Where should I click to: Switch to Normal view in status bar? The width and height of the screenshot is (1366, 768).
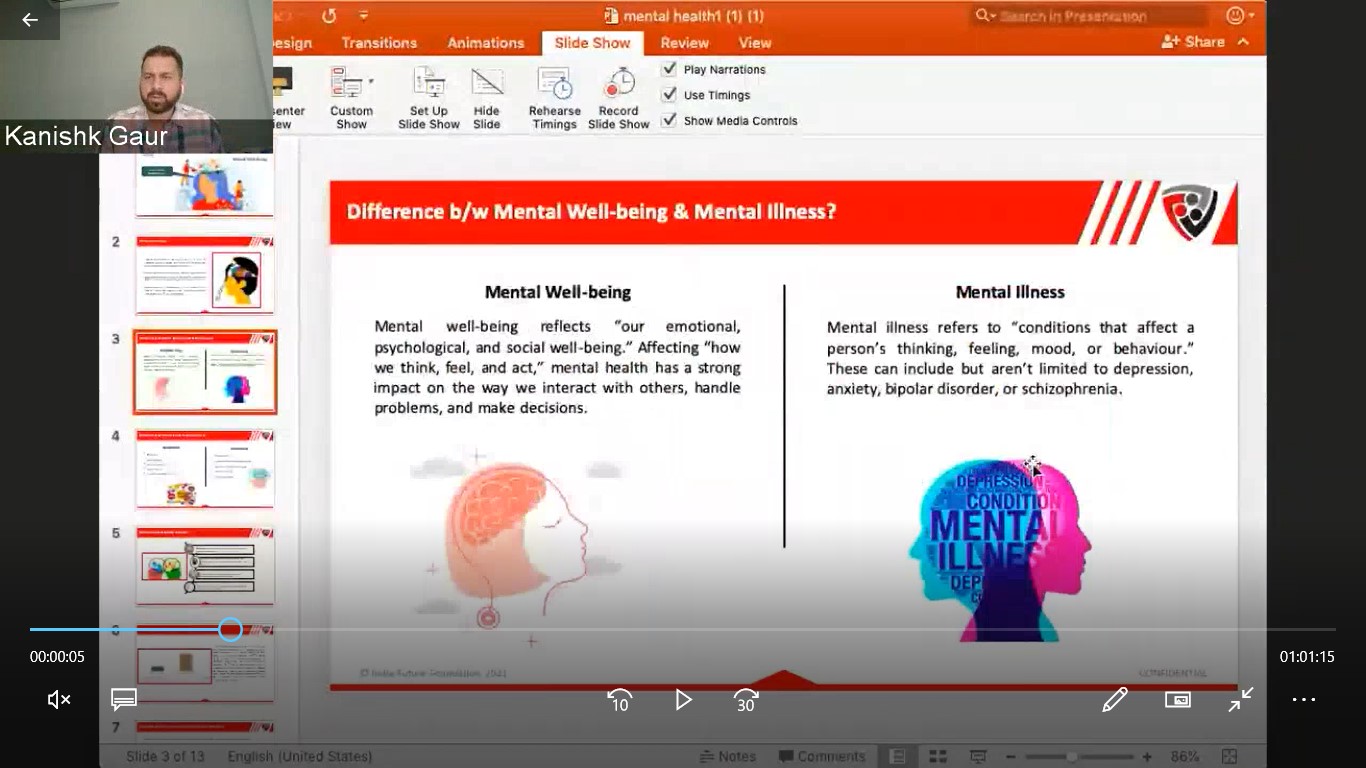click(x=898, y=756)
